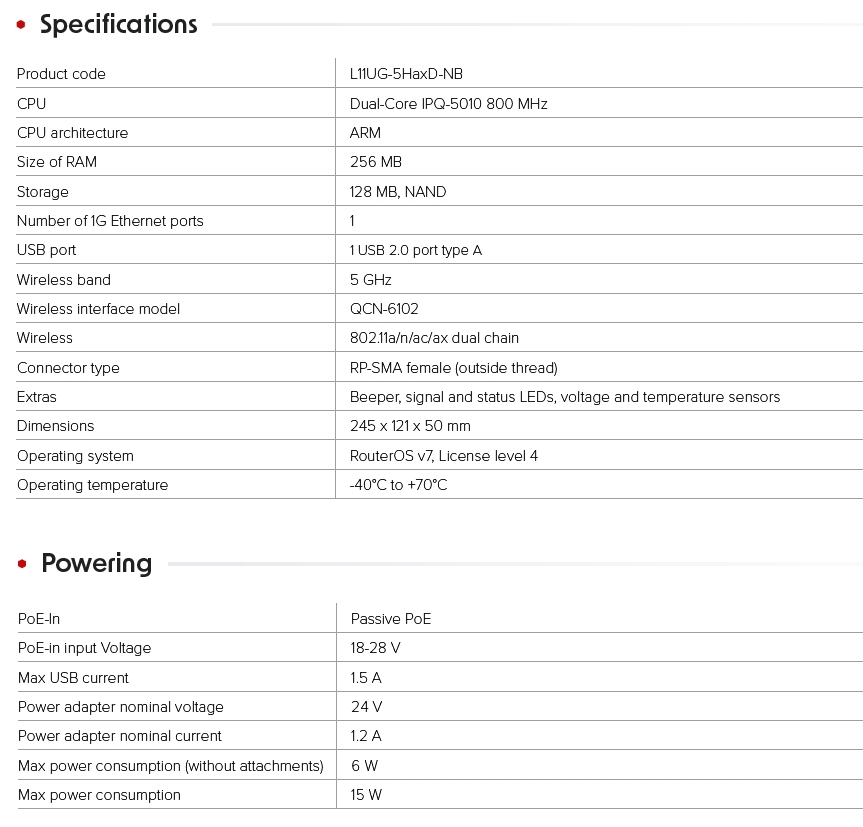The image size is (863, 827).
Task: Click the red hexagon beside Specifications
Action: point(21,25)
